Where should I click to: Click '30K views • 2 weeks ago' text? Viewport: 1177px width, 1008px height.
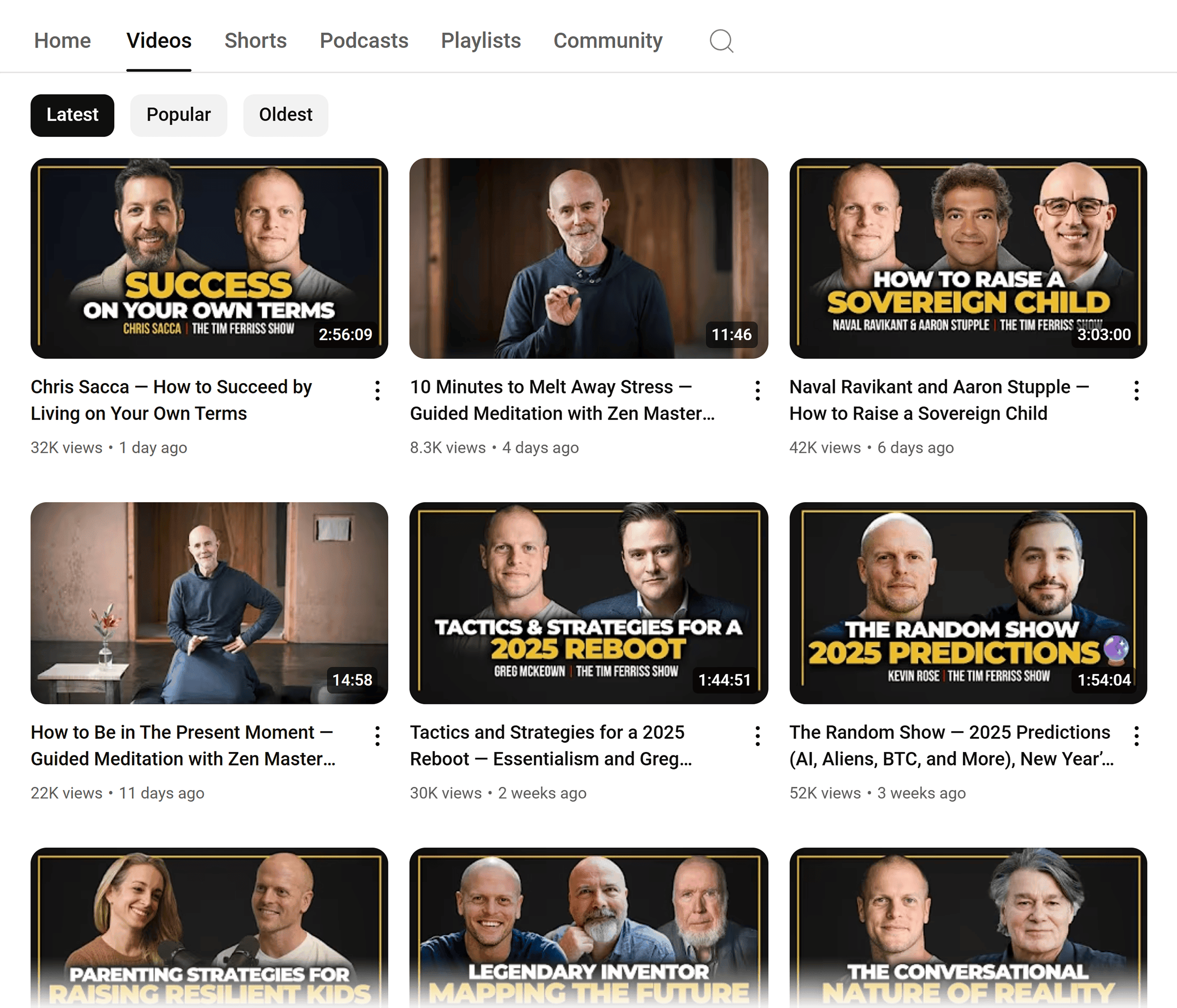[x=498, y=793]
